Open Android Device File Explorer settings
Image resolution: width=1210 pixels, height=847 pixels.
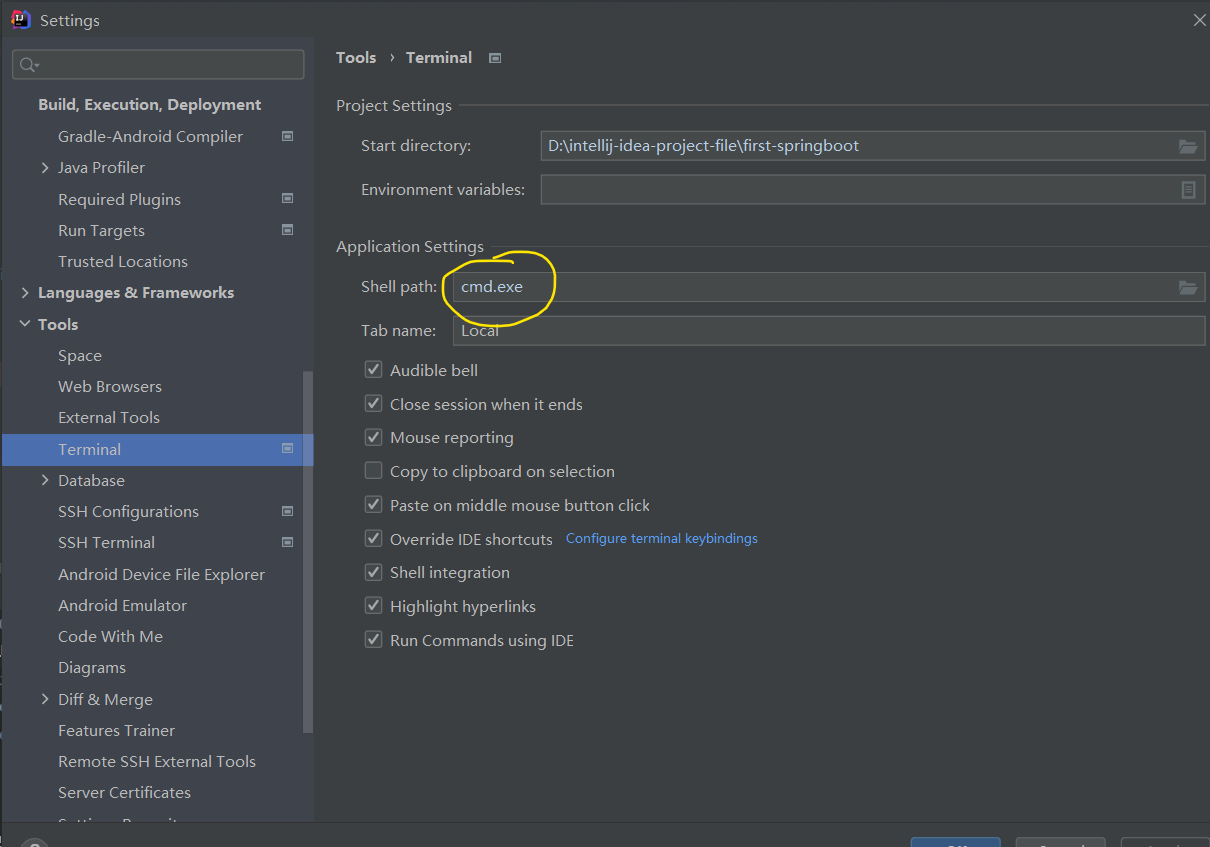click(161, 574)
